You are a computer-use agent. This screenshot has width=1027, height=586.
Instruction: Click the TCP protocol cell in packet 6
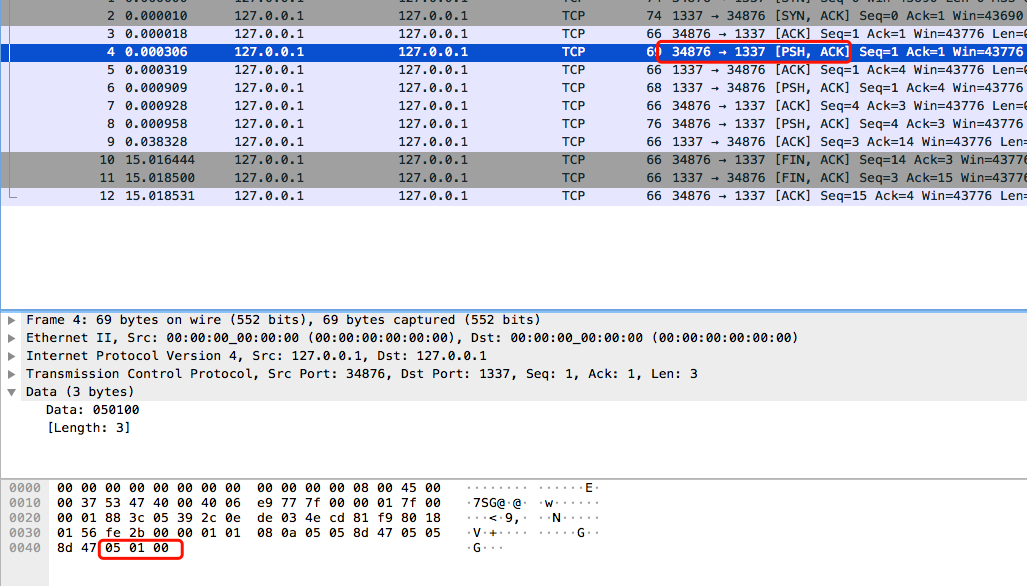point(573,88)
